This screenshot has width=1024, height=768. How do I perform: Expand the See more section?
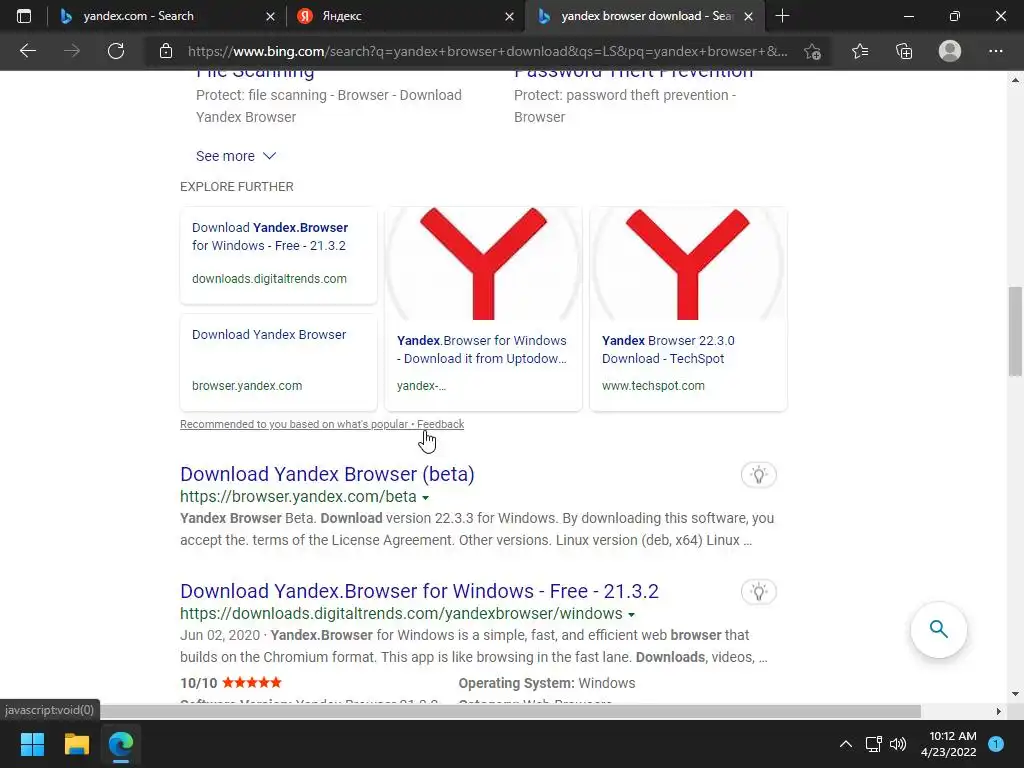click(236, 156)
